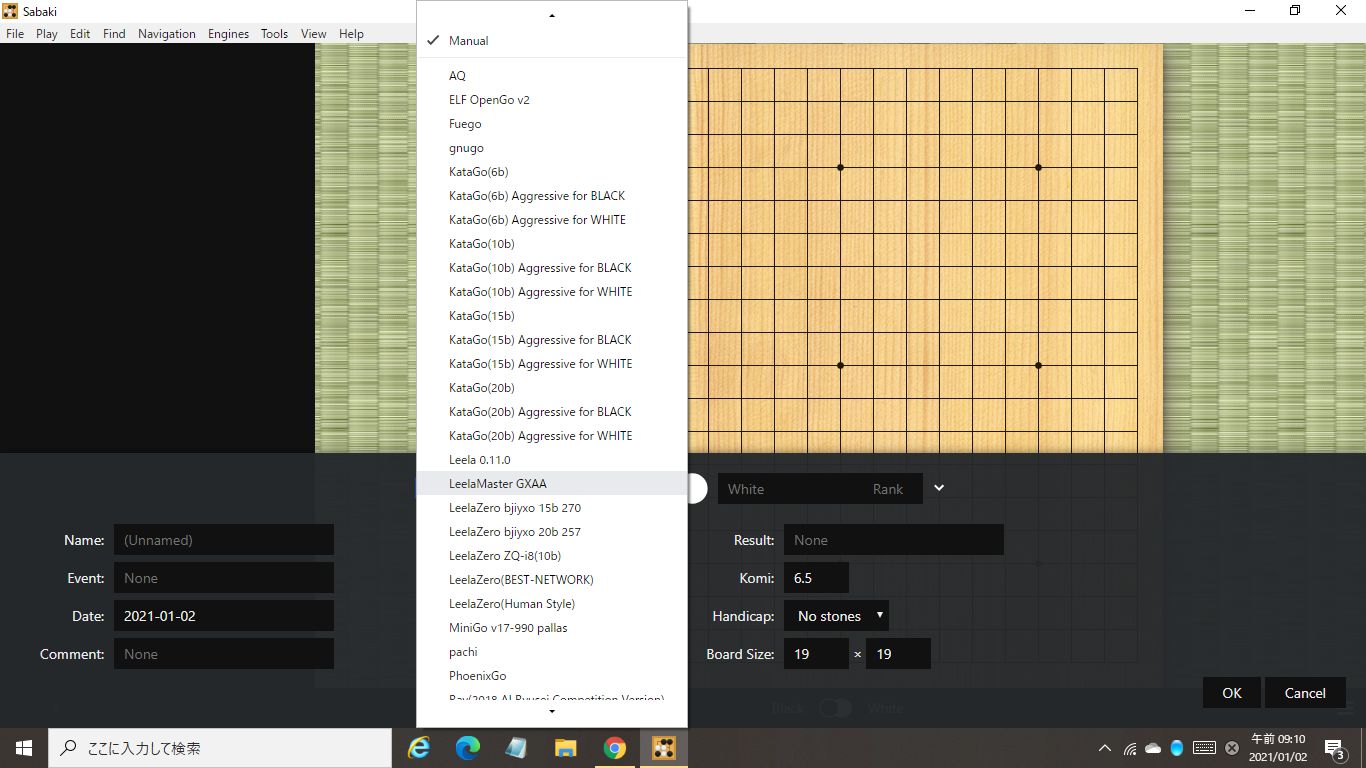Open the tilted notepad app in taskbar
The width and height of the screenshot is (1366, 768).
tap(516, 748)
